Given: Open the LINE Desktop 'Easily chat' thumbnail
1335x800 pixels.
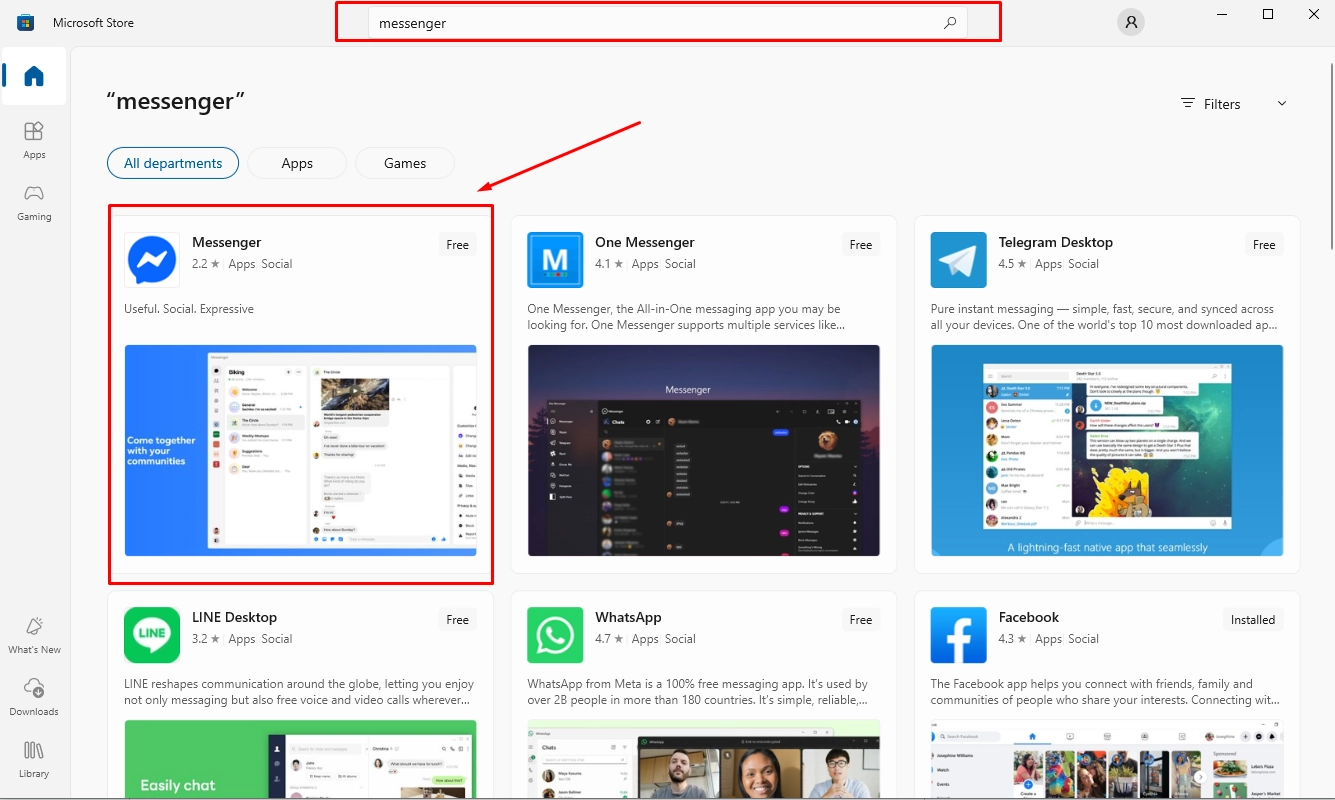Looking at the screenshot, I should [x=301, y=759].
